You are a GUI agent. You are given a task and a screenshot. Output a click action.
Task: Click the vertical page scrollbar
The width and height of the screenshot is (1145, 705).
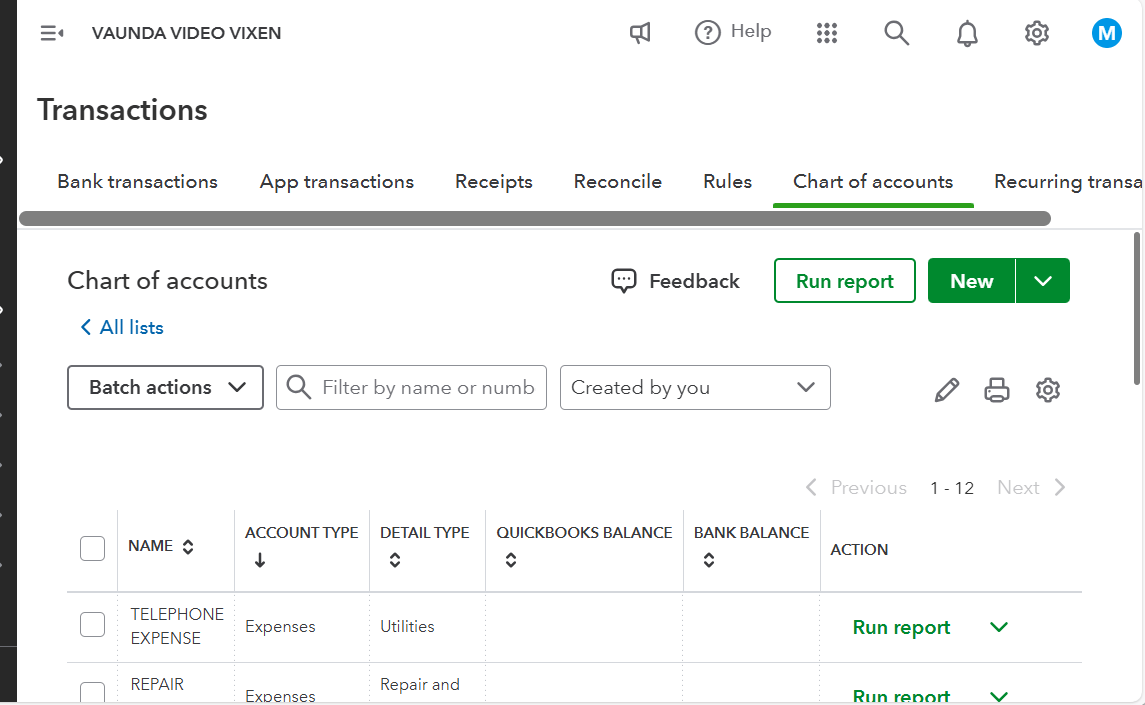(1137, 308)
